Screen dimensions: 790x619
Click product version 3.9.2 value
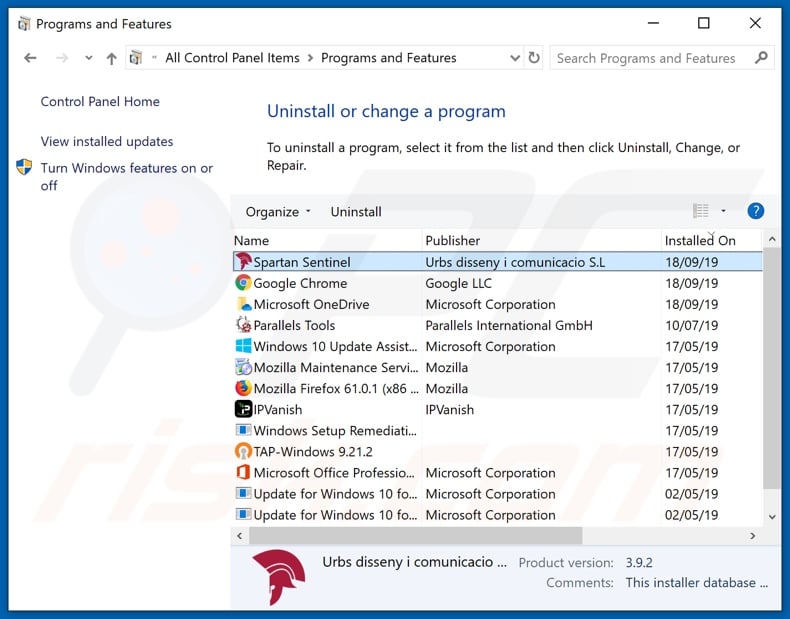639,563
